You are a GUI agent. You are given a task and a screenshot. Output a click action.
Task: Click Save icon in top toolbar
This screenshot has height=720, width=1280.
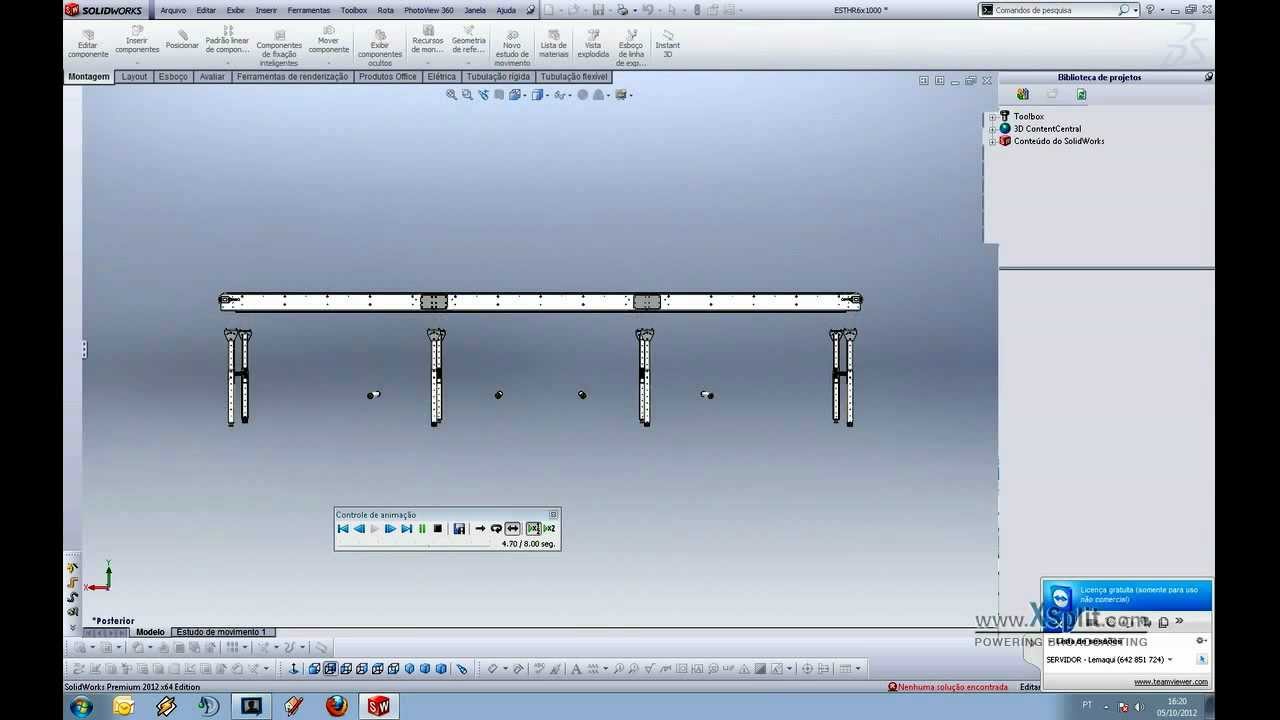tap(598, 10)
